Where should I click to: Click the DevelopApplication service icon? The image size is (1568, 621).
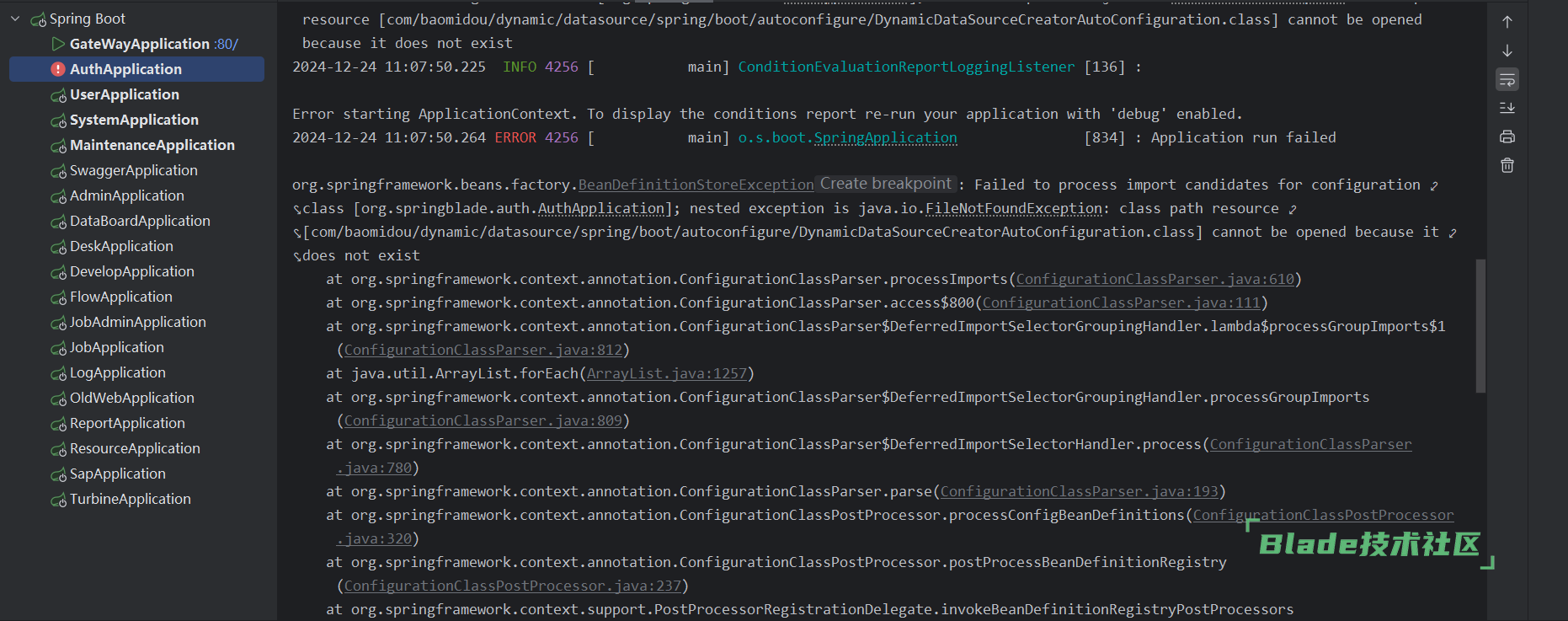[58, 272]
